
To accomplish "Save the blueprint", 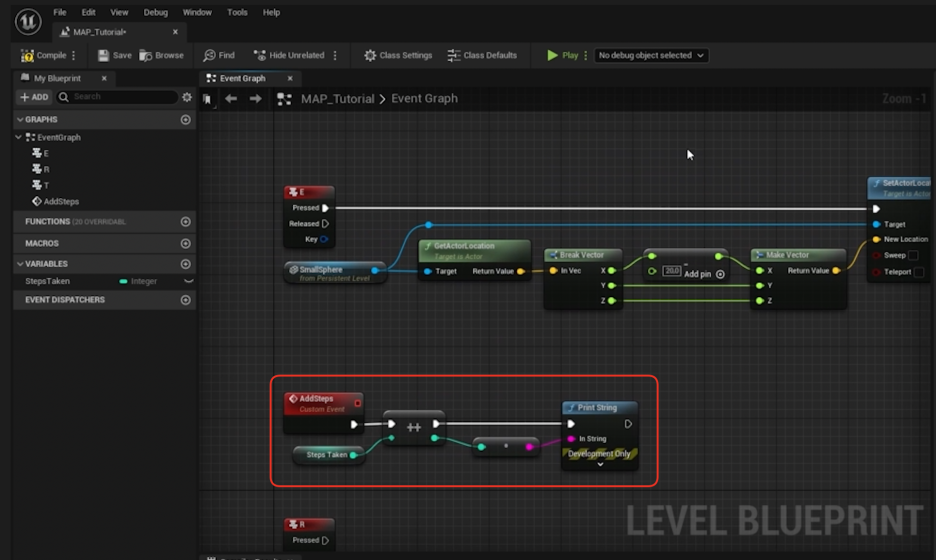I will click(x=115, y=56).
